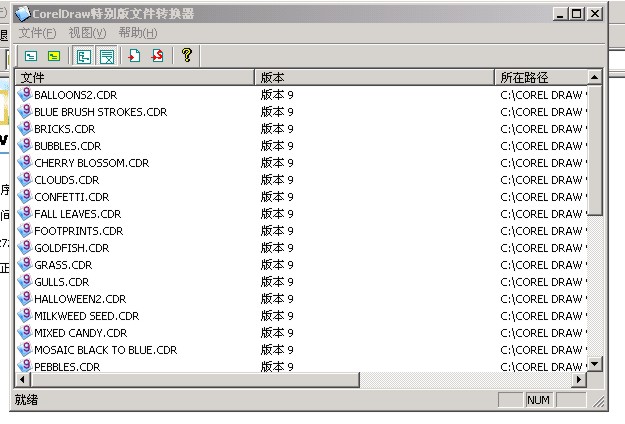Click the 所在路径 column header
This screenshot has width=625, height=424.
[541, 77]
